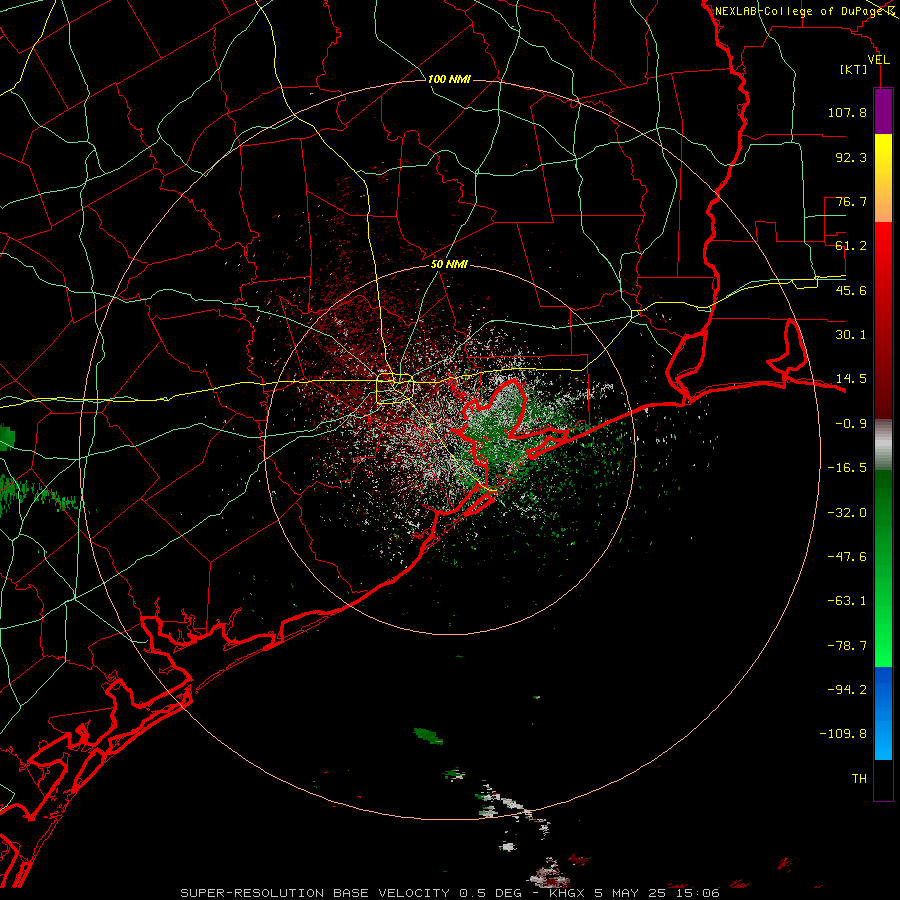Select the 14.5 legend value
Screen dimensions: 900x900
[x=851, y=379]
